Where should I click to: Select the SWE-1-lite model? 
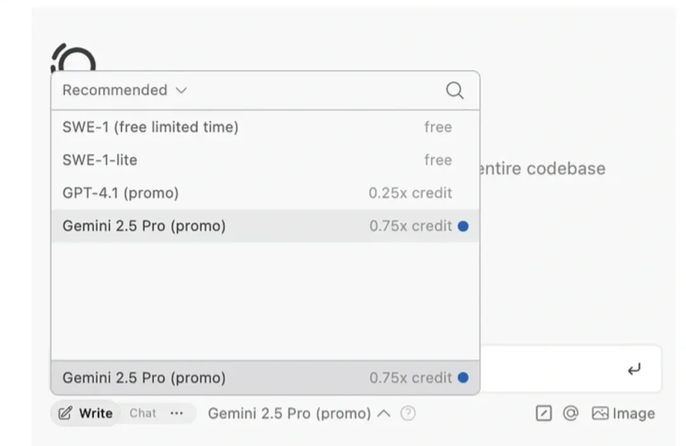point(100,160)
